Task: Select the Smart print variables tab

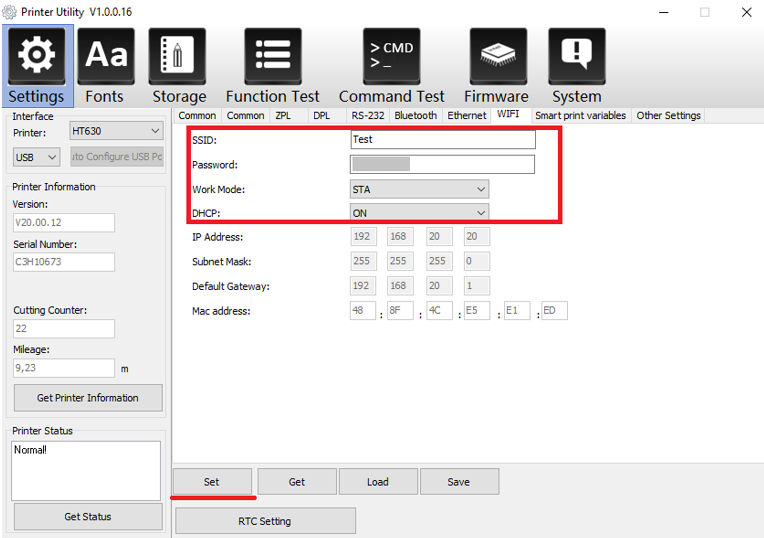Action: tap(580, 116)
